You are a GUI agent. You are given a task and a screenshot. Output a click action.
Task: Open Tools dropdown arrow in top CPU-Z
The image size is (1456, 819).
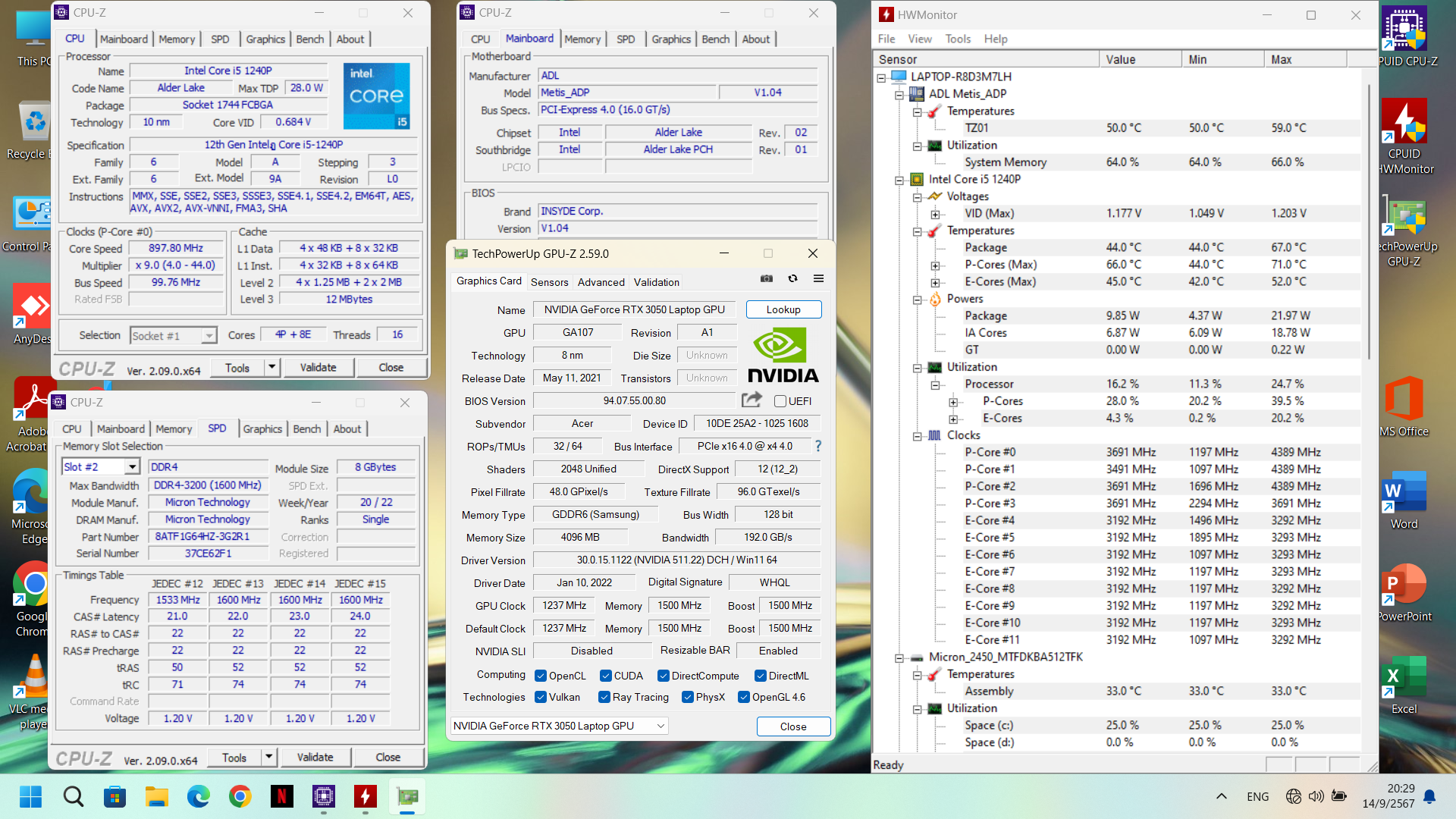tap(271, 367)
